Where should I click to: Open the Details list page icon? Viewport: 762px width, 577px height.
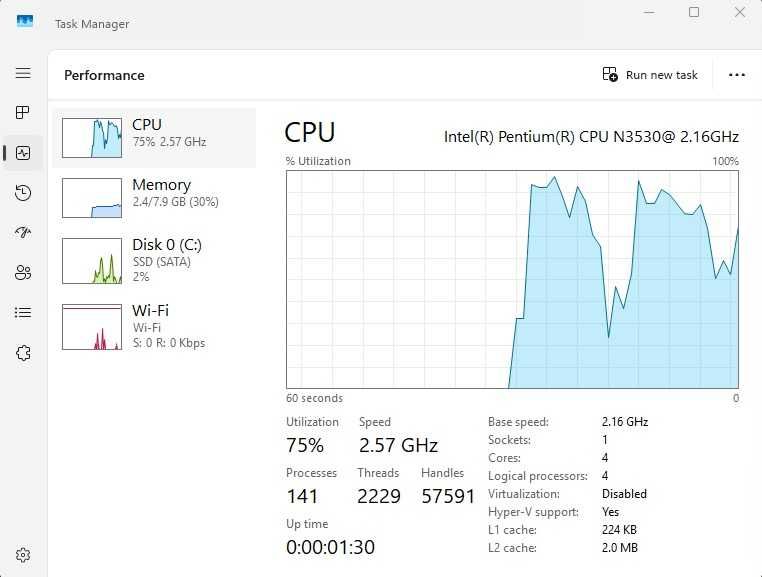[x=23, y=312]
